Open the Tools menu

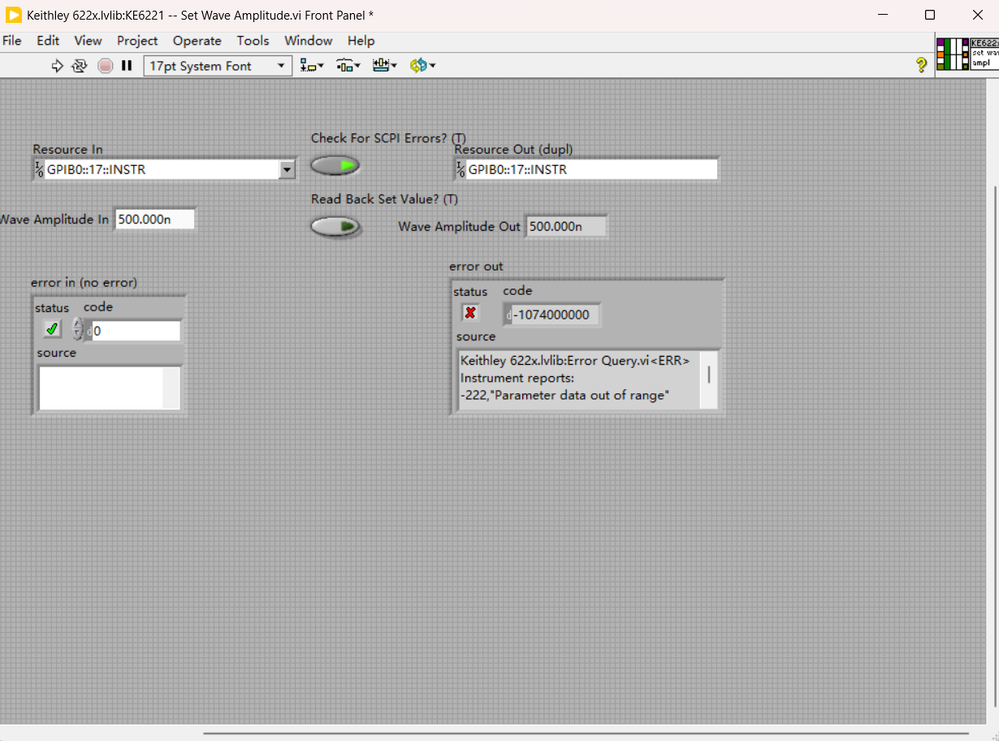253,41
